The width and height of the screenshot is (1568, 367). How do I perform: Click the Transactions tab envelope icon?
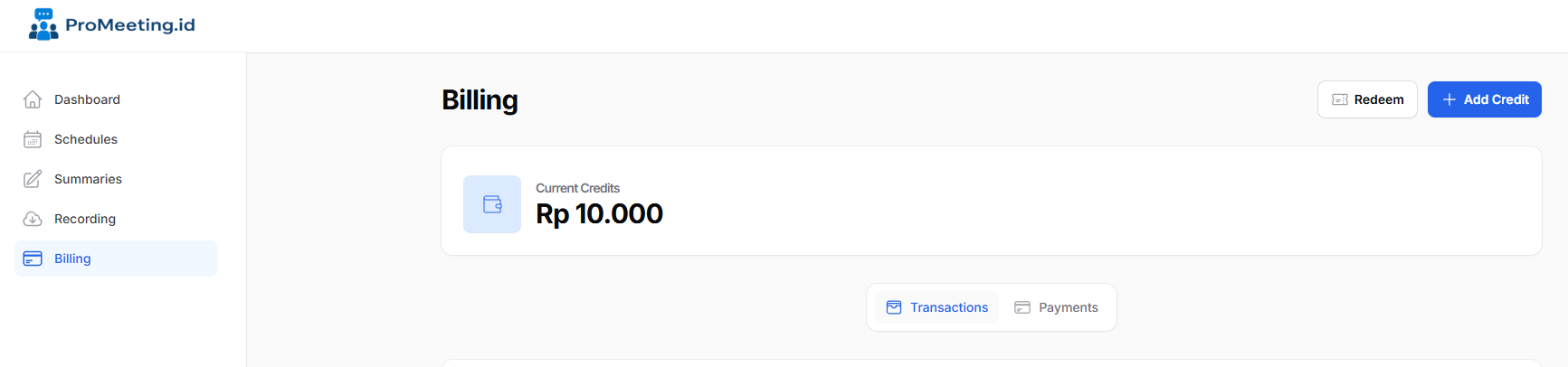(894, 307)
